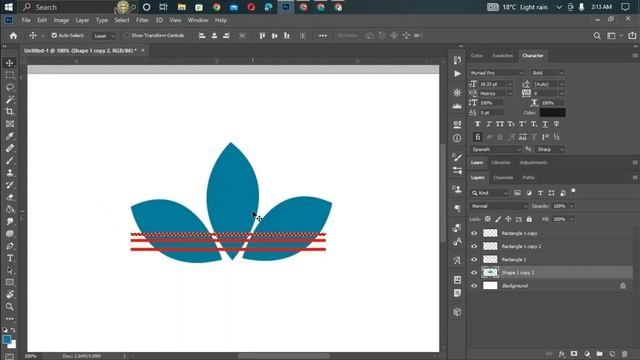Open the font size dropdown
The width and height of the screenshot is (640, 360).
(510, 84)
